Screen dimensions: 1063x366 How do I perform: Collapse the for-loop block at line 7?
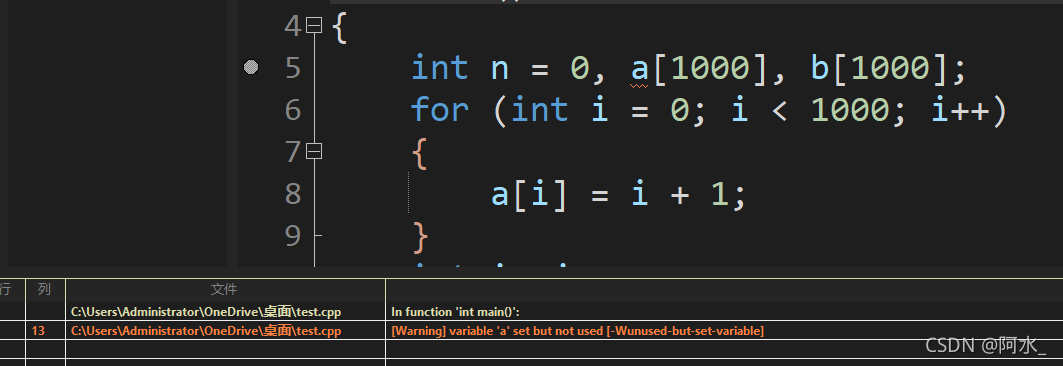314,151
